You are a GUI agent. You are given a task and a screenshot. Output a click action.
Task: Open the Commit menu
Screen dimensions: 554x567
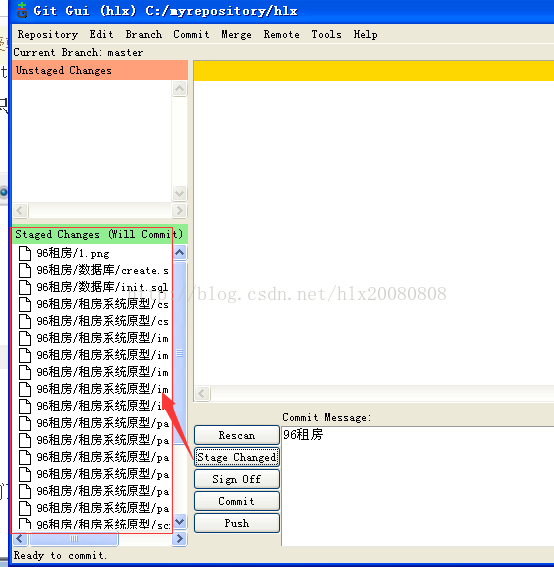tap(191, 34)
